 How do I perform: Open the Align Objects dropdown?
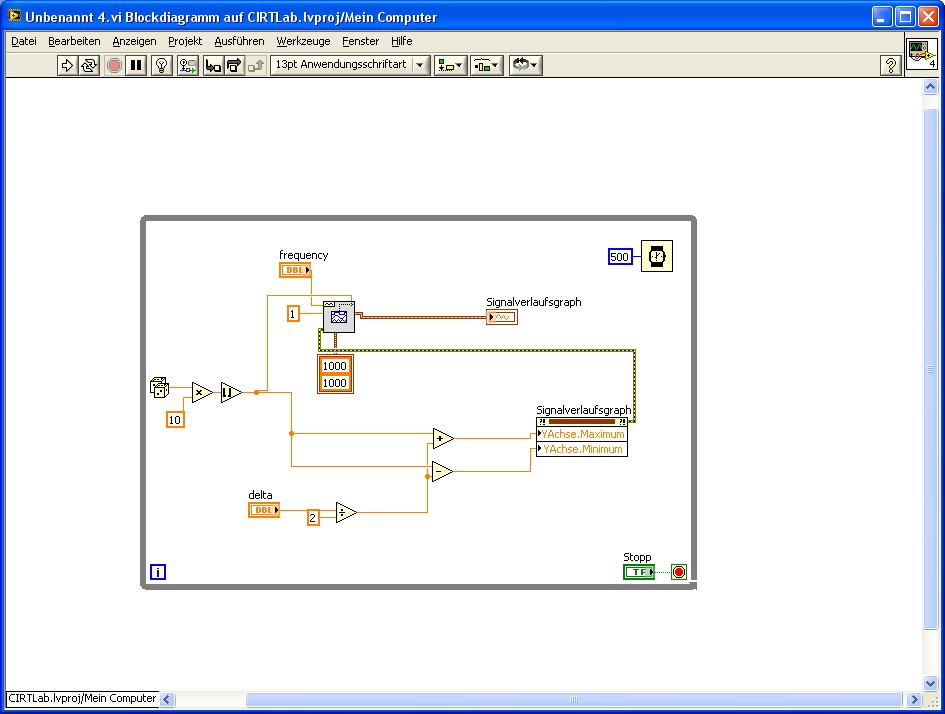(x=449, y=65)
